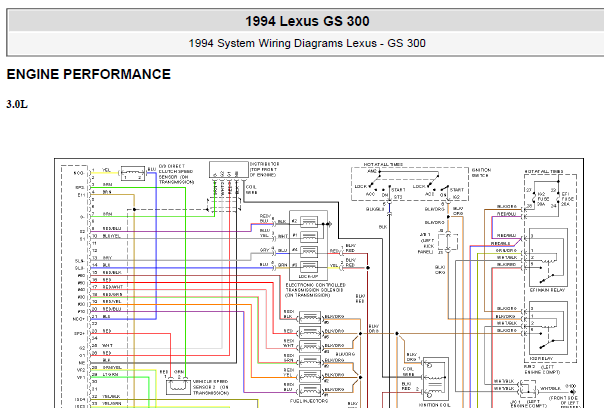Click the "FUEL INJECTORS" label

coord(309,401)
